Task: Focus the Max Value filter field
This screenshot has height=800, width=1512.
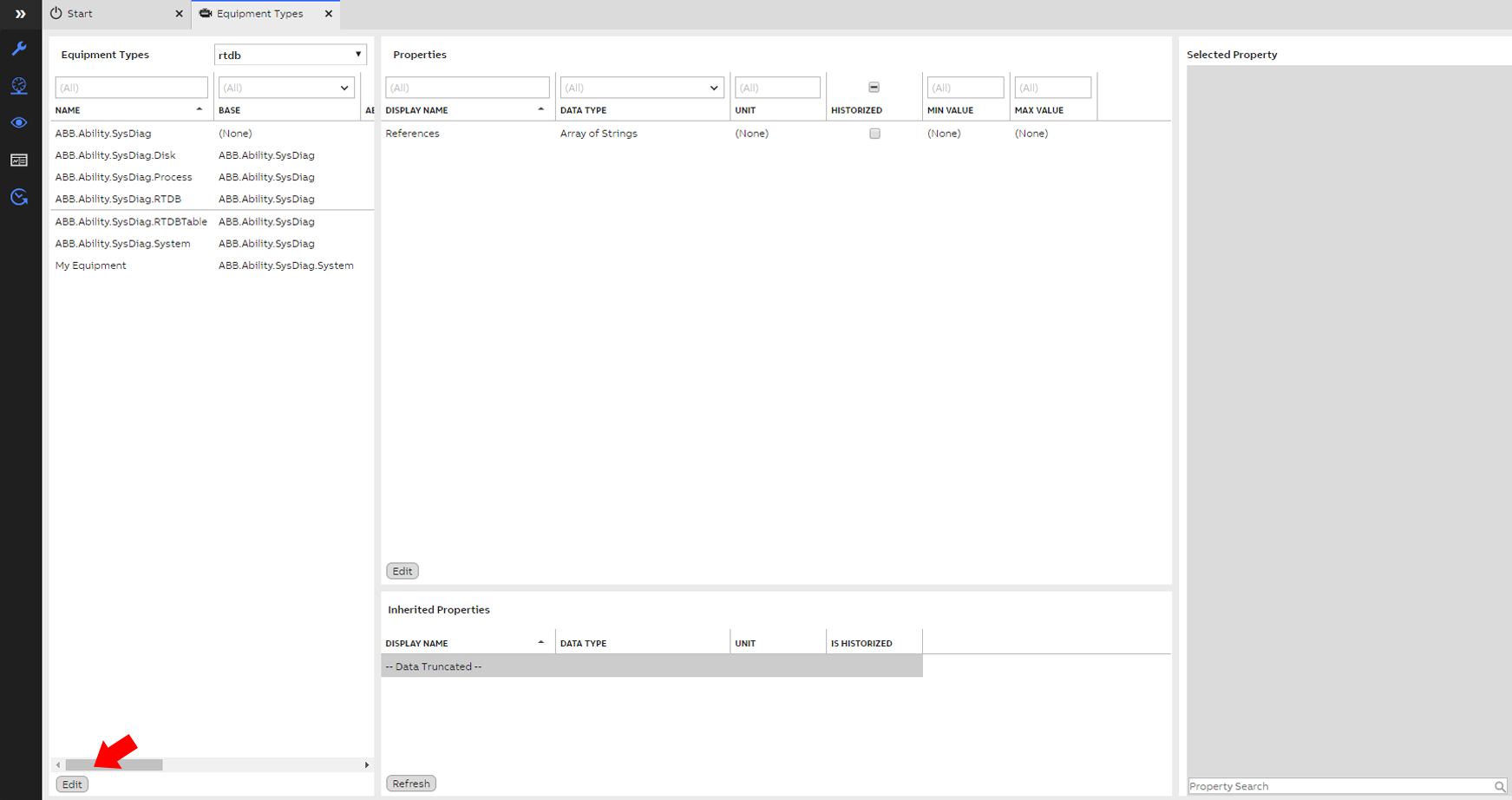Action: [x=1053, y=88]
